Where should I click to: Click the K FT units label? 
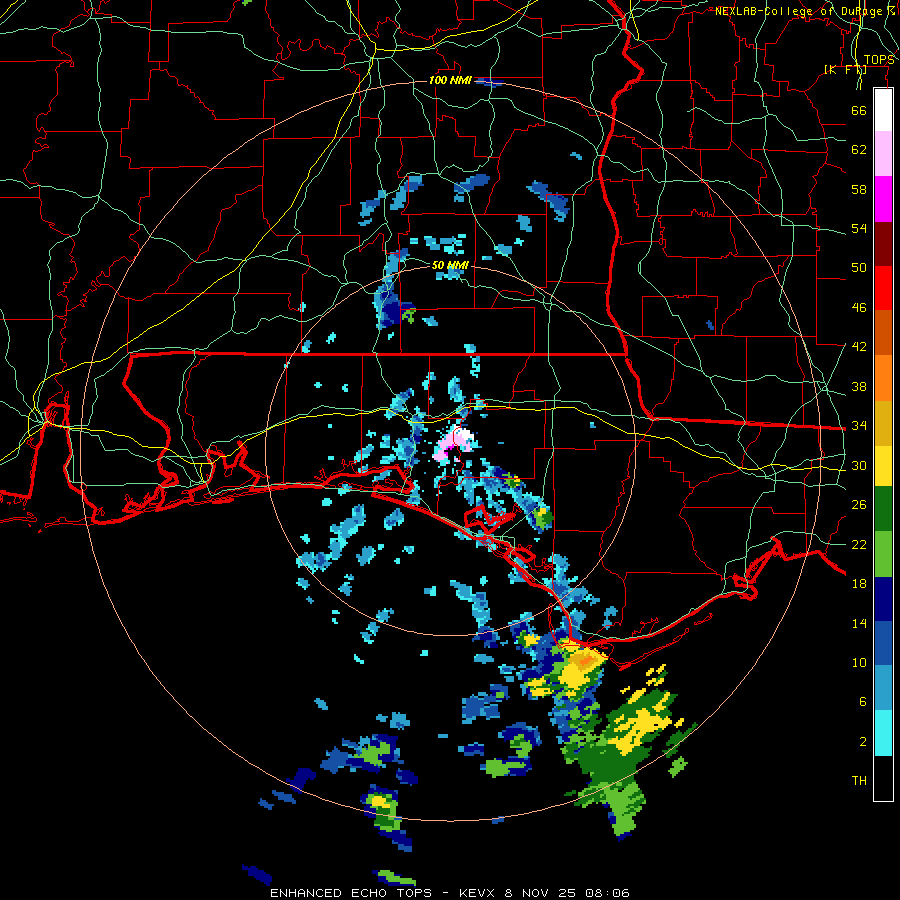pyautogui.click(x=846, y=69)
